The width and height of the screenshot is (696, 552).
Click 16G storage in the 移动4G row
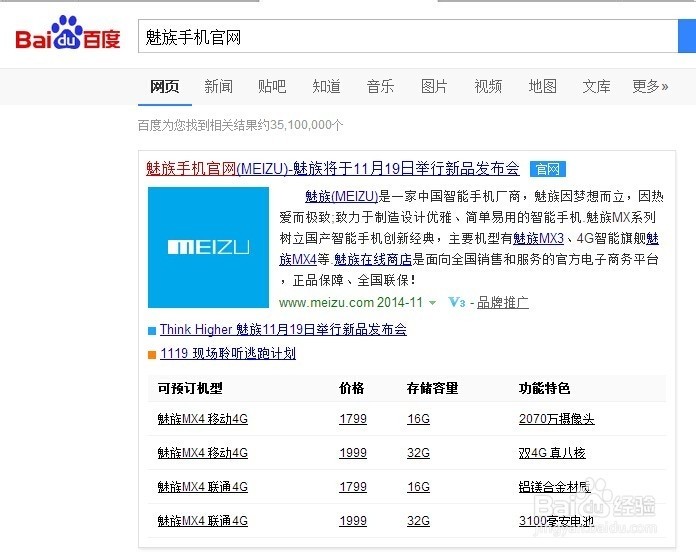pyautogui.click(x=419, y=418)
